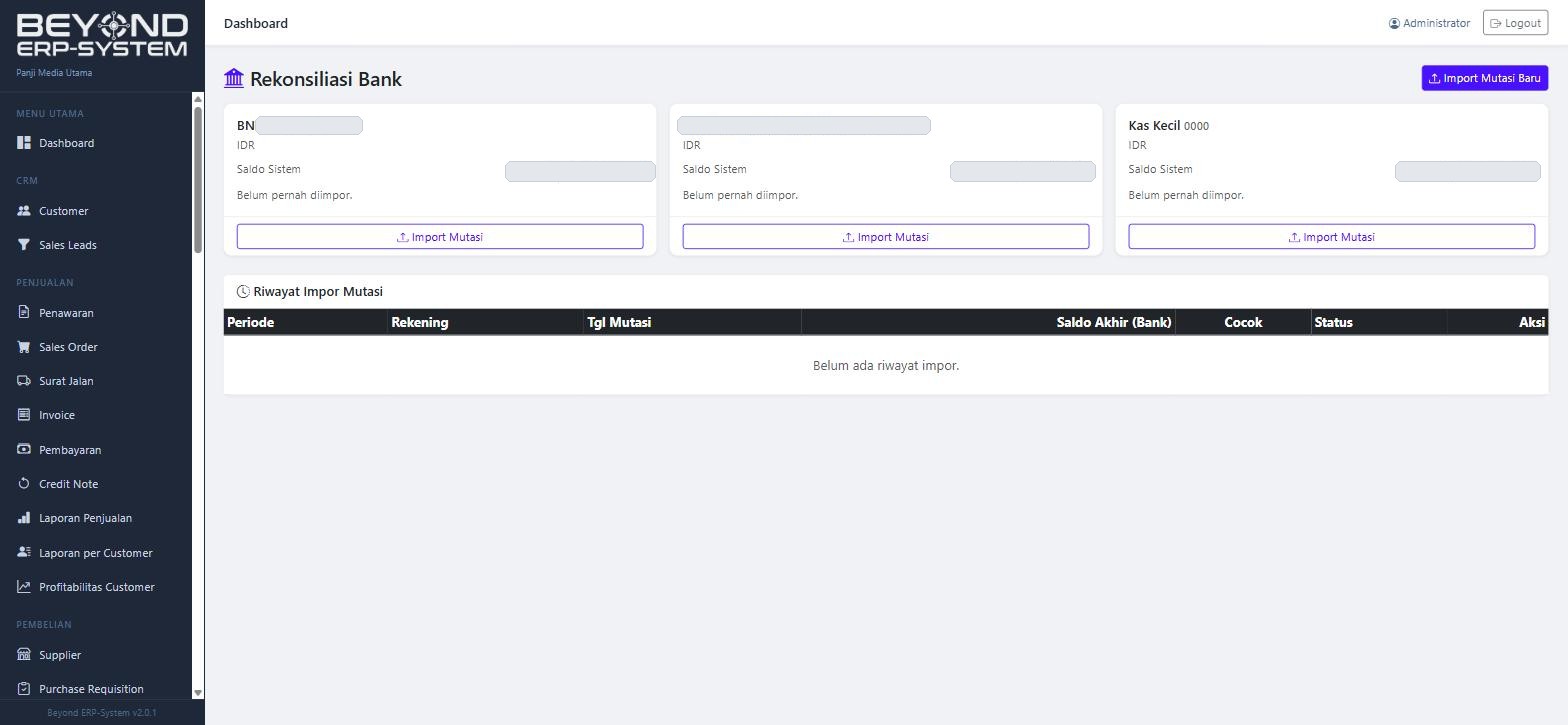Click the Kas Kecil 0000 account title
1568x725 pixels.
[x=1169, y=126]
